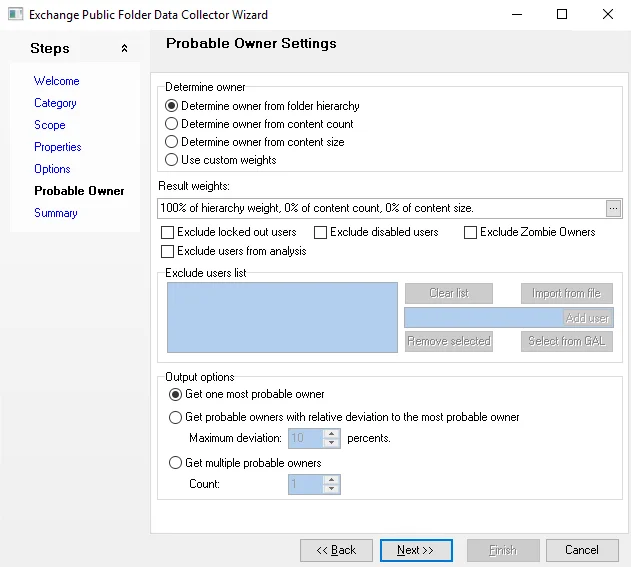Go back with the << Back button
The width and height of the screenshot is (631, 567).
(x=336, y=550)
